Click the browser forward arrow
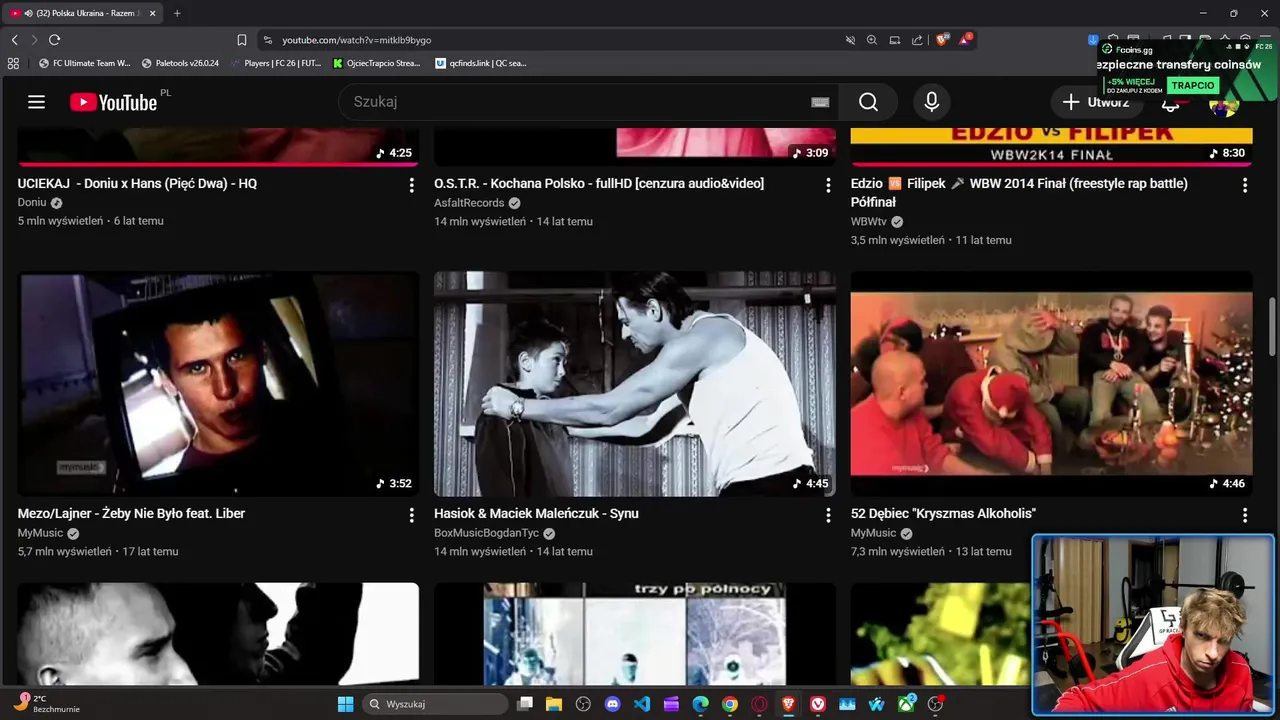This screenshot has width=1280, height=720. [x=34, y=40]
